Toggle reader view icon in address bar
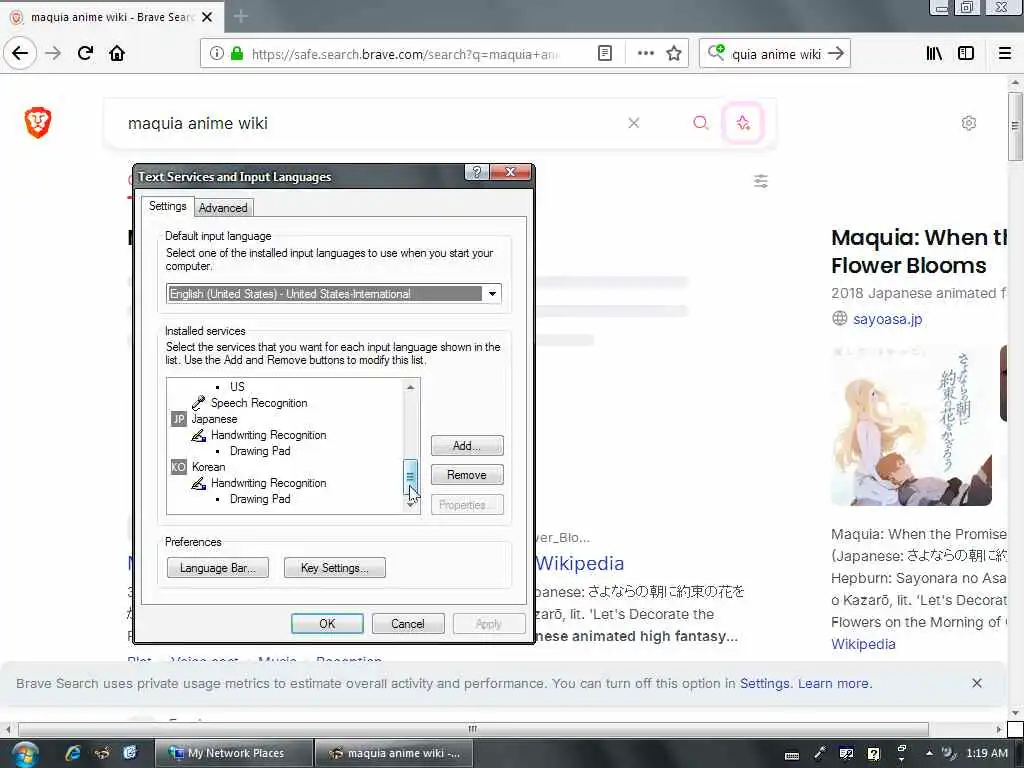Viewport: 1024px width, 768px height. pos(605,54)
